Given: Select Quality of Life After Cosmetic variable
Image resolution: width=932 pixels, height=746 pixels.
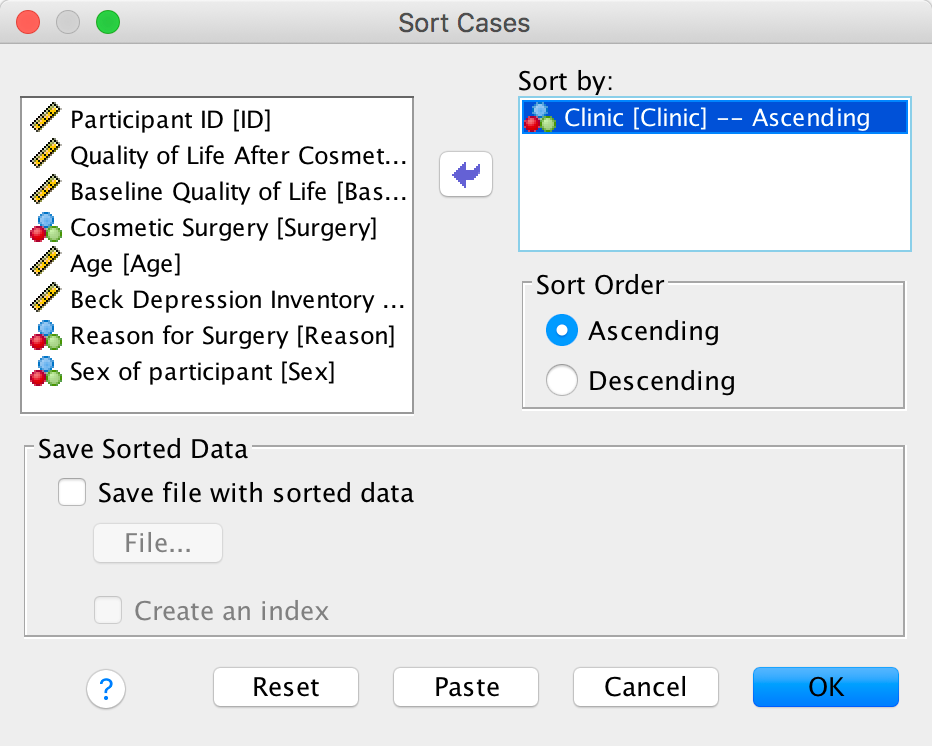Looking at the screenshot, I should coord(238,156).
